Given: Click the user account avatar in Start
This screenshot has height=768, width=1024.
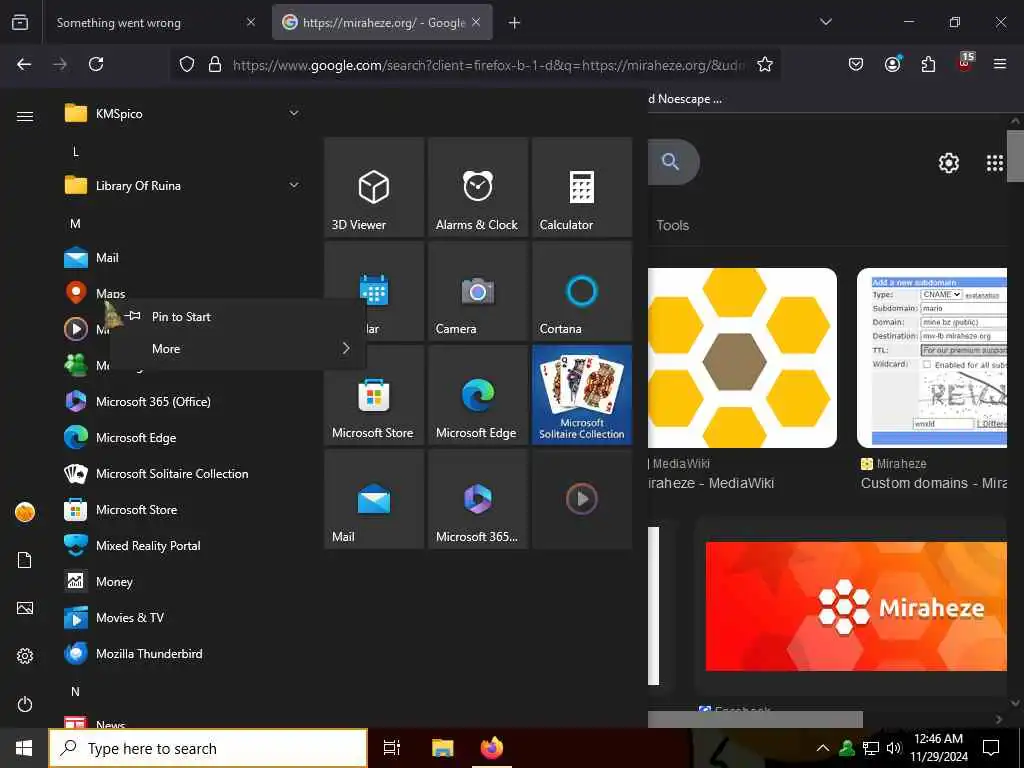Looking at the screenshot, I should 25,512.
